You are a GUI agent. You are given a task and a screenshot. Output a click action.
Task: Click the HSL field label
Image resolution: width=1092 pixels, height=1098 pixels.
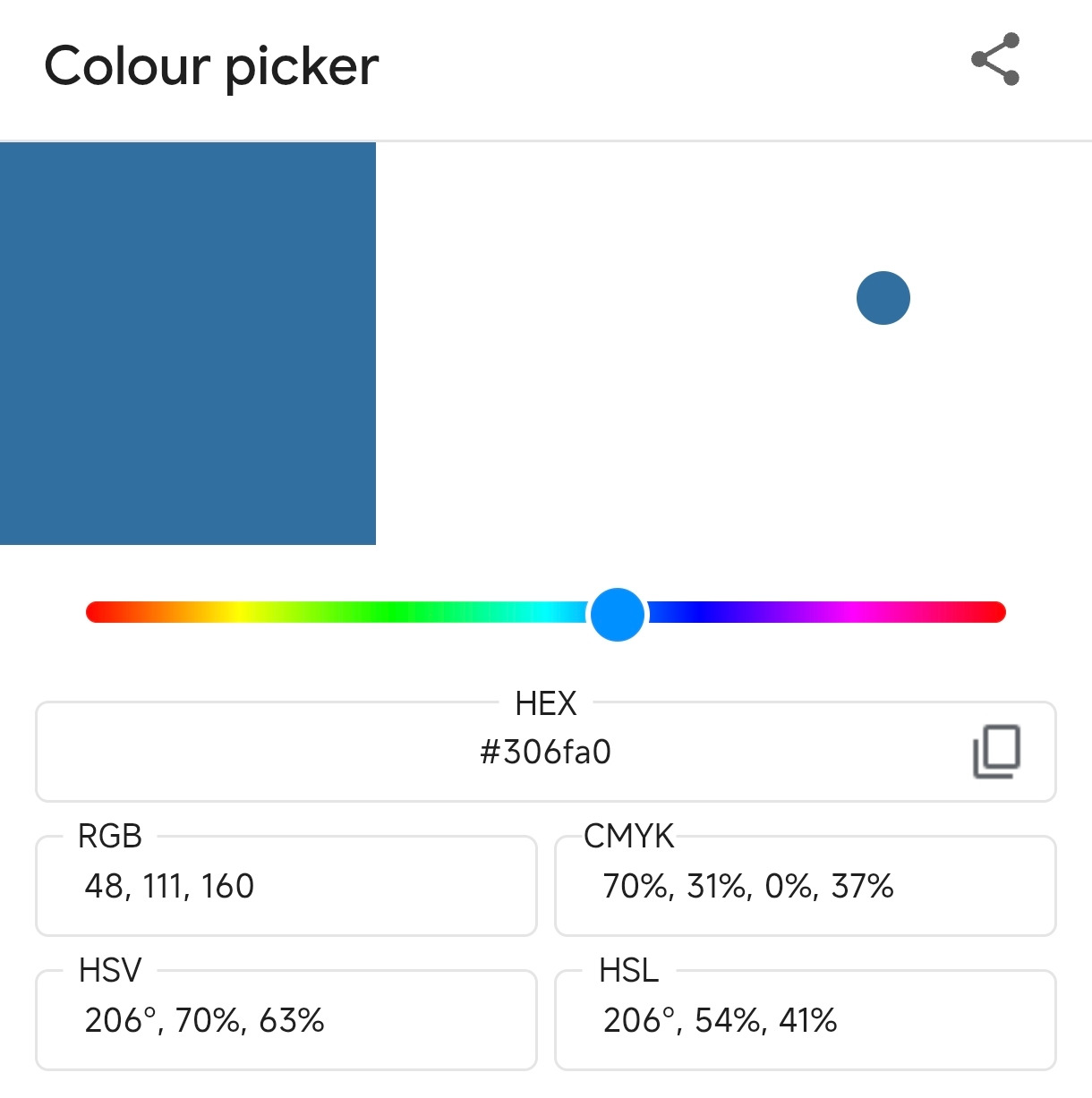click(x=628, y=971)
